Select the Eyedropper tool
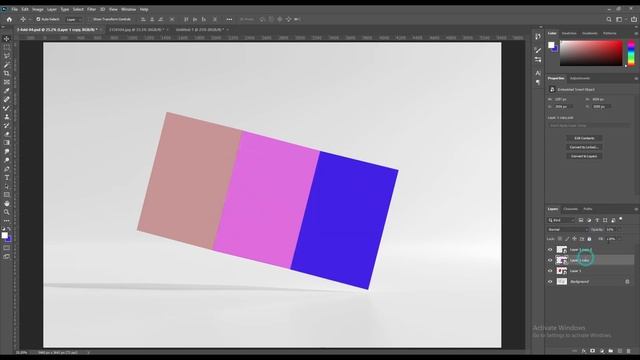Screen dimensions: 640x360 [x=7, y=91]
